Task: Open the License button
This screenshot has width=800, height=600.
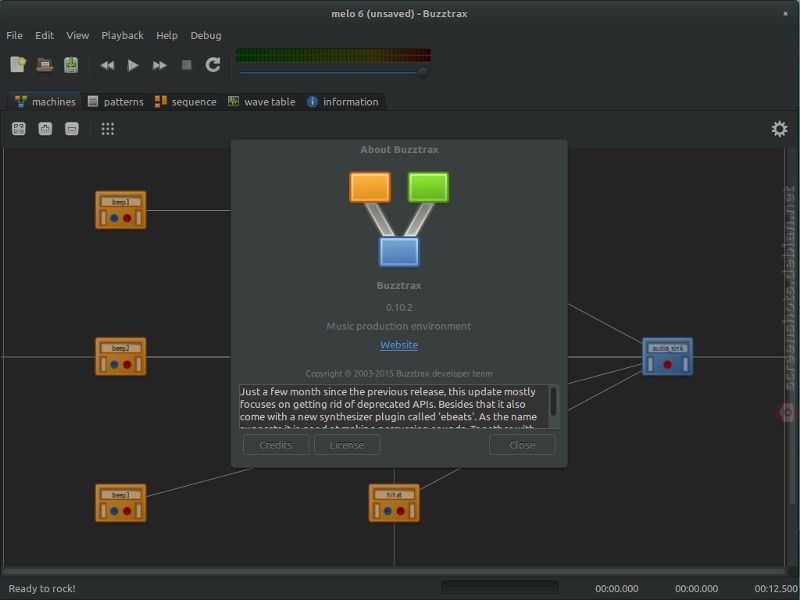Action: (x=347, y=444)
